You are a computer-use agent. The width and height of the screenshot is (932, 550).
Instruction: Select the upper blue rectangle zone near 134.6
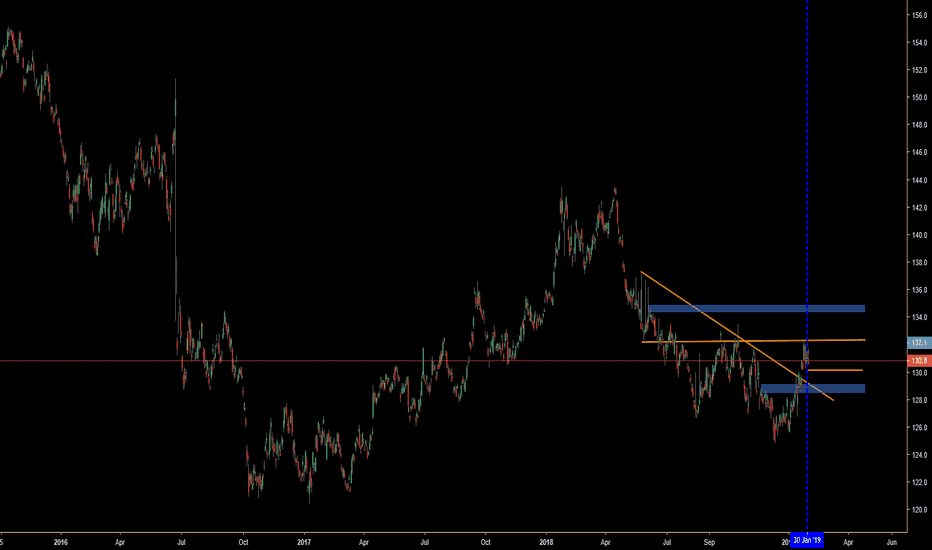point(757,309)
